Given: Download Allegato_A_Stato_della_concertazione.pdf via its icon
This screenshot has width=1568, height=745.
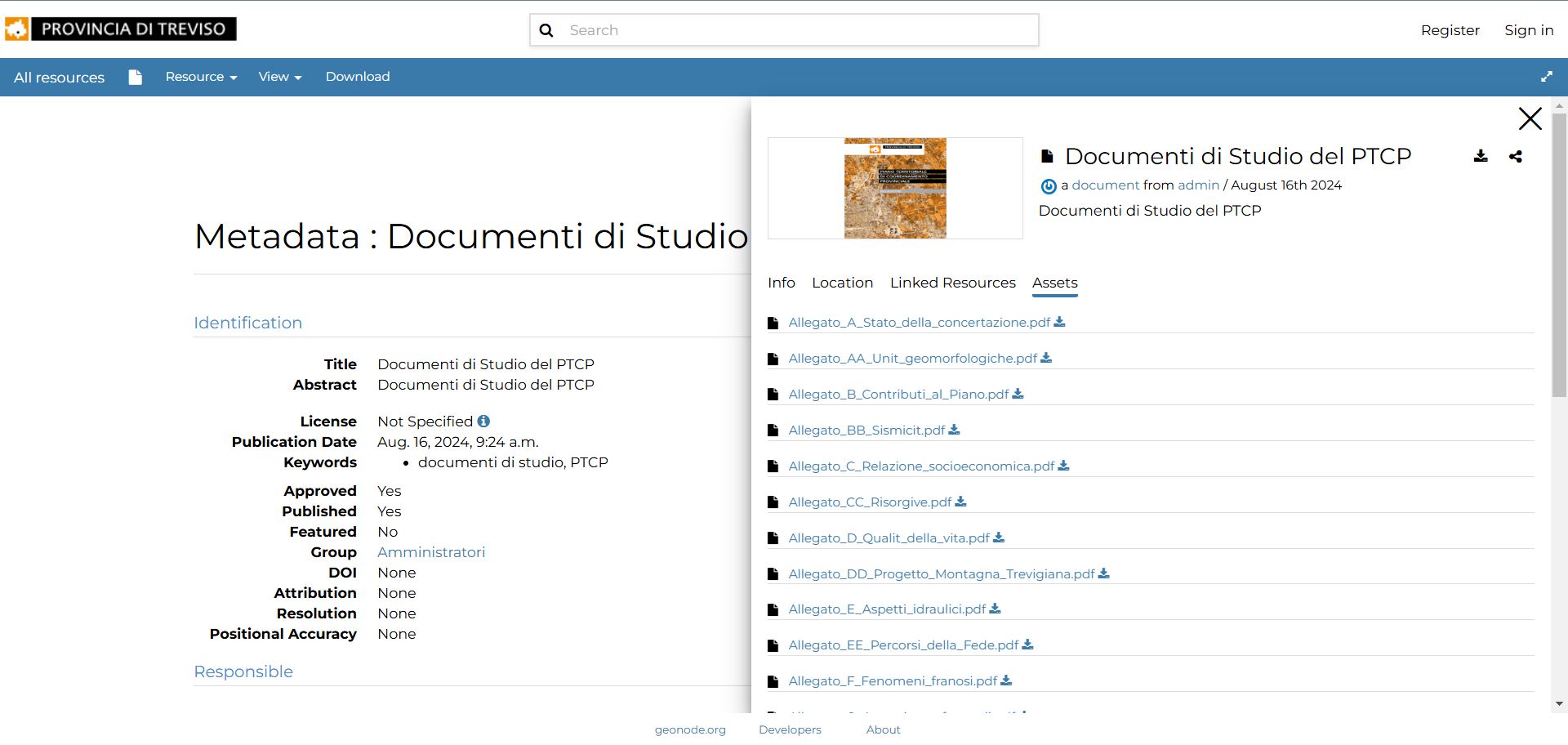Looking at the screenshot, I should point(1059,322).
